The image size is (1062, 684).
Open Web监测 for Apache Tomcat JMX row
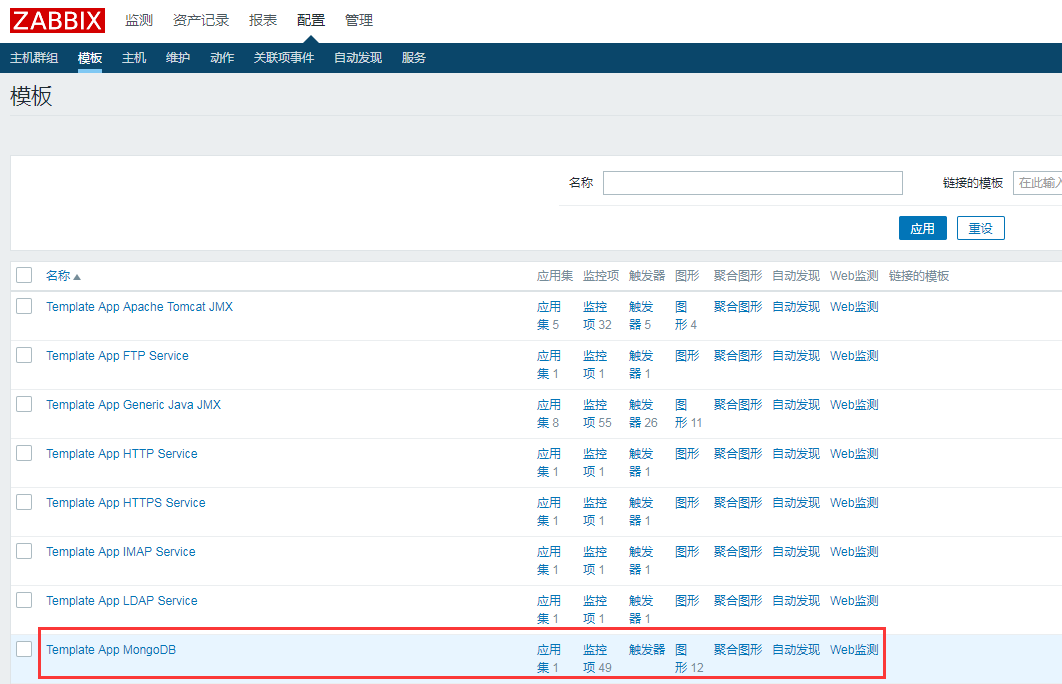pos(854,307)
